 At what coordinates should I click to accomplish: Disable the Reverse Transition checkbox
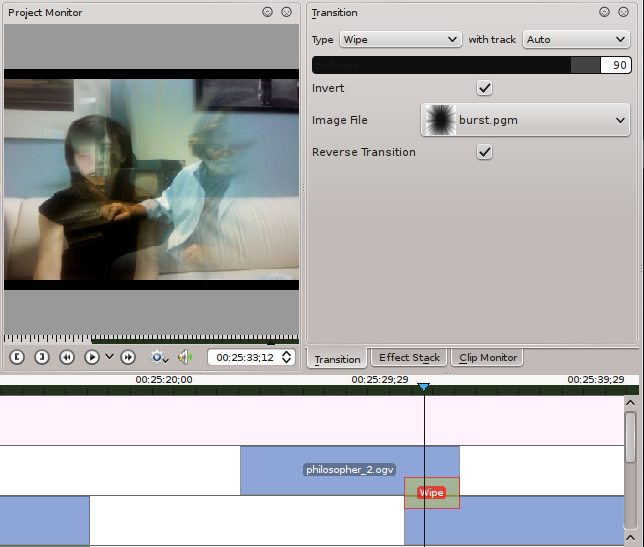(x=484, y=152)
